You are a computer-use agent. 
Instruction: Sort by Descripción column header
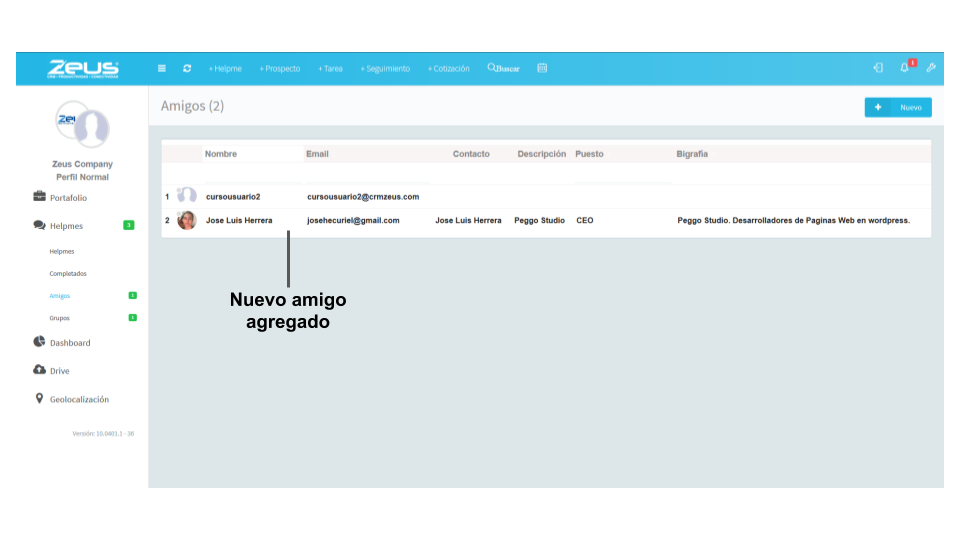point(541,154)
